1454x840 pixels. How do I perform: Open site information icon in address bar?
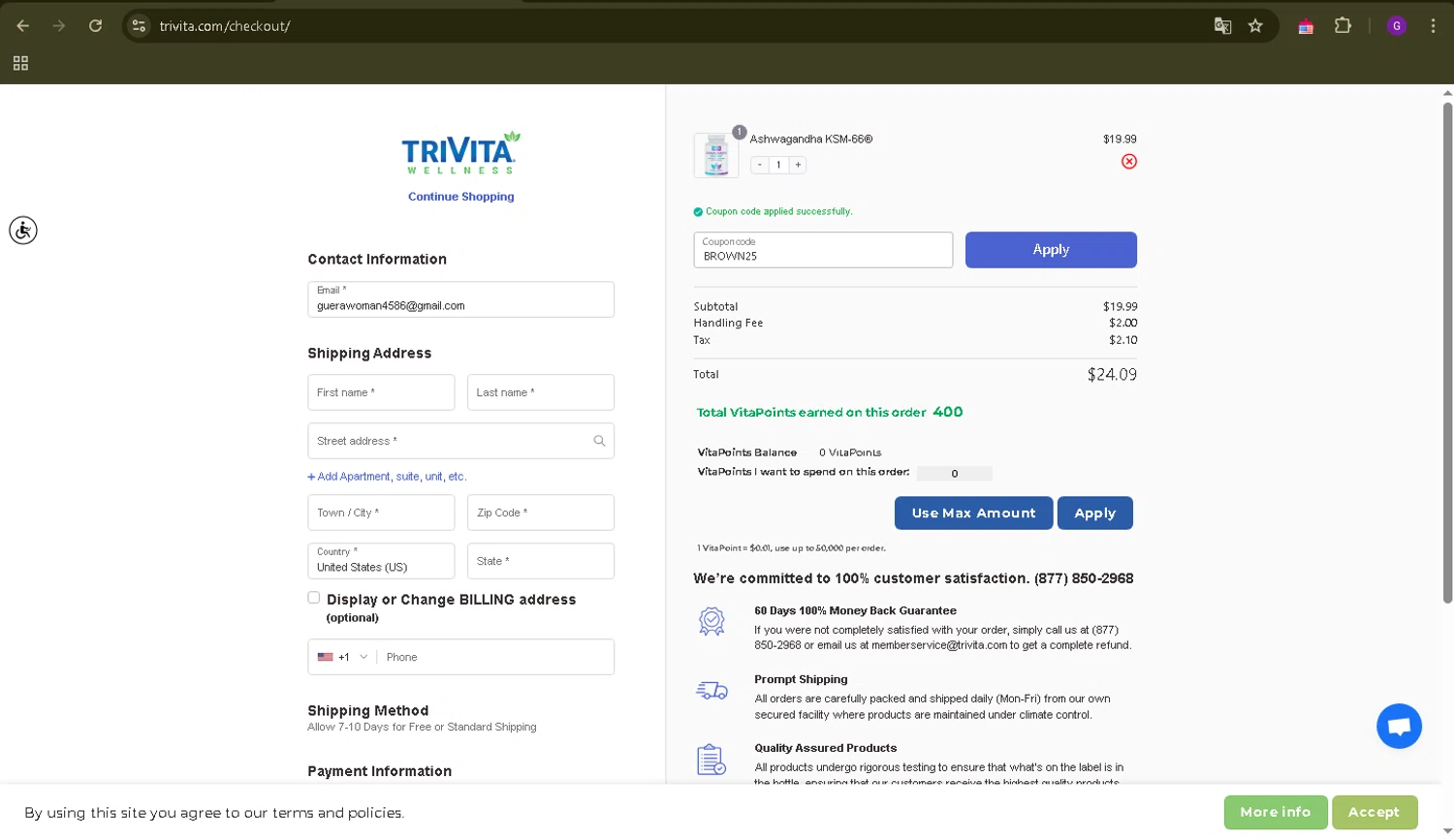(140, 26)
